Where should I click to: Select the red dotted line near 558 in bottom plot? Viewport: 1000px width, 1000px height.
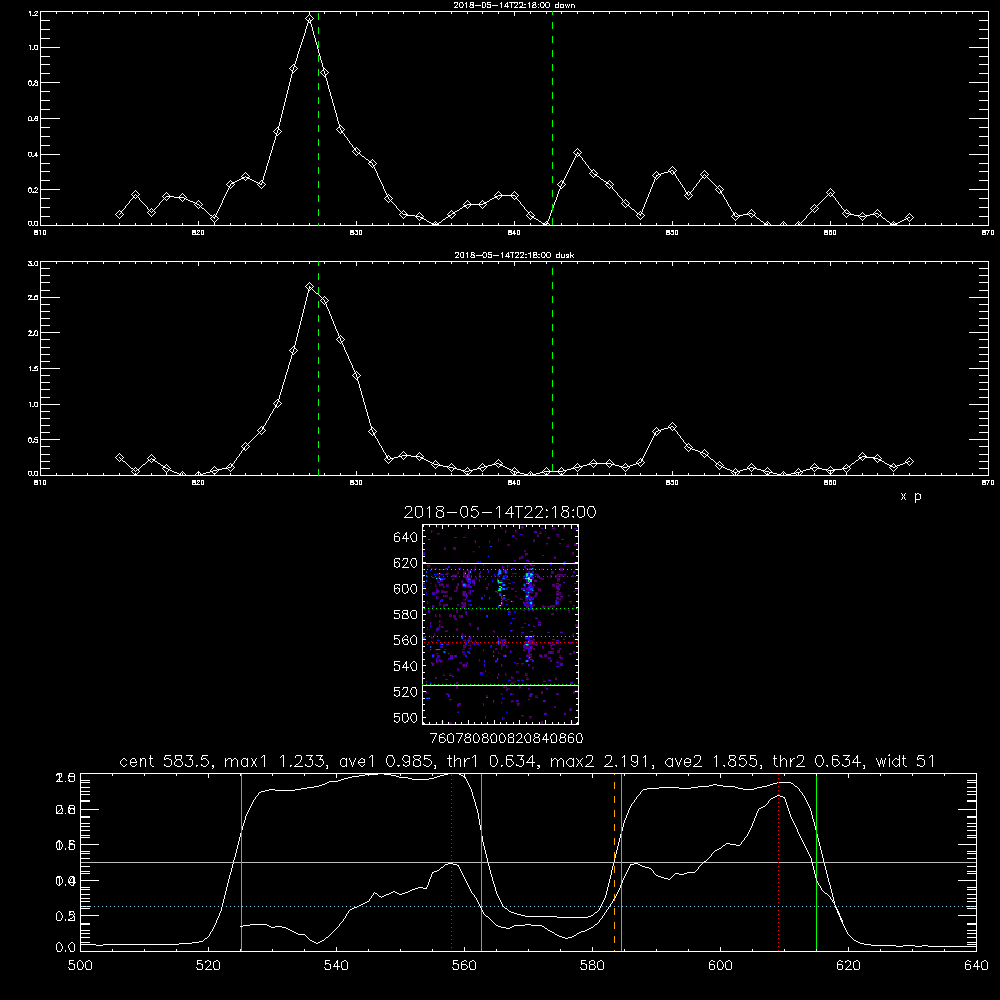click(452, 861)
